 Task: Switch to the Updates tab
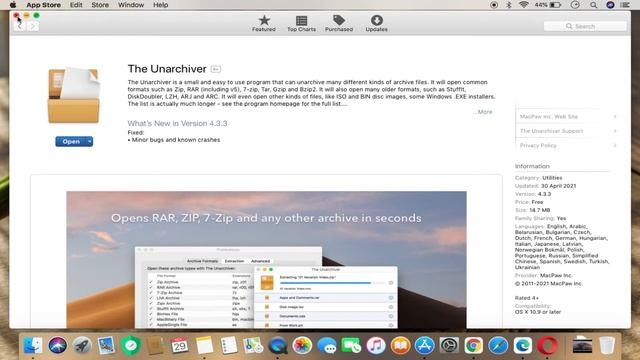click(x=376, y=23)
